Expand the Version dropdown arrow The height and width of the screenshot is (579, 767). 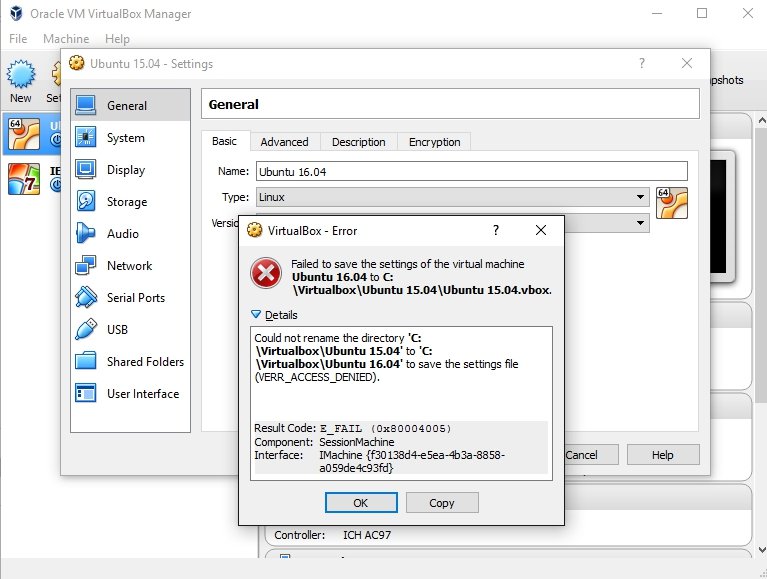[641, 224]
